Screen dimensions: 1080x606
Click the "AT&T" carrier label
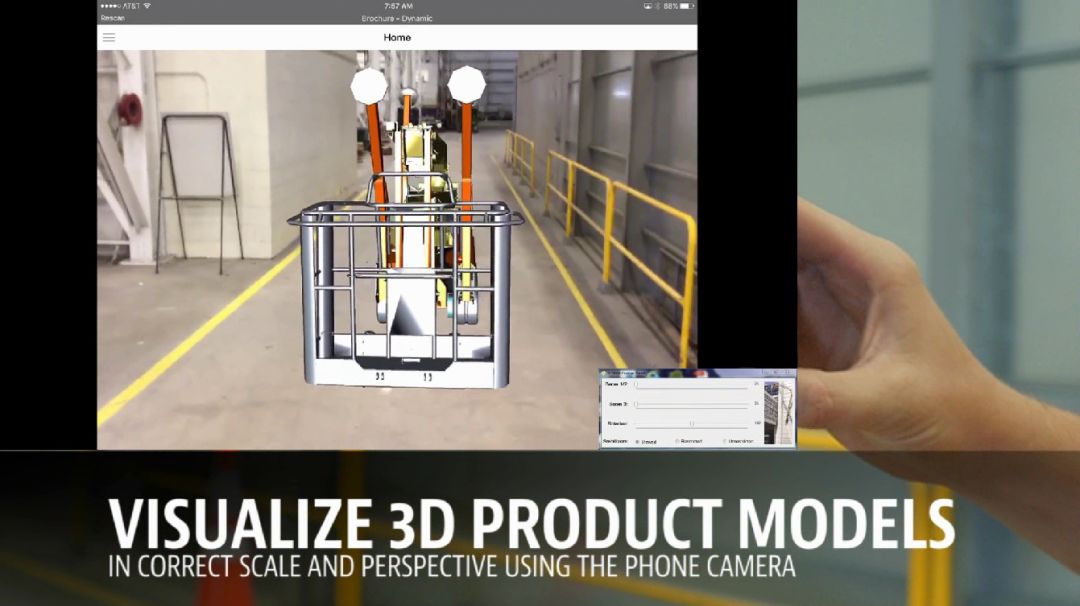132,6
